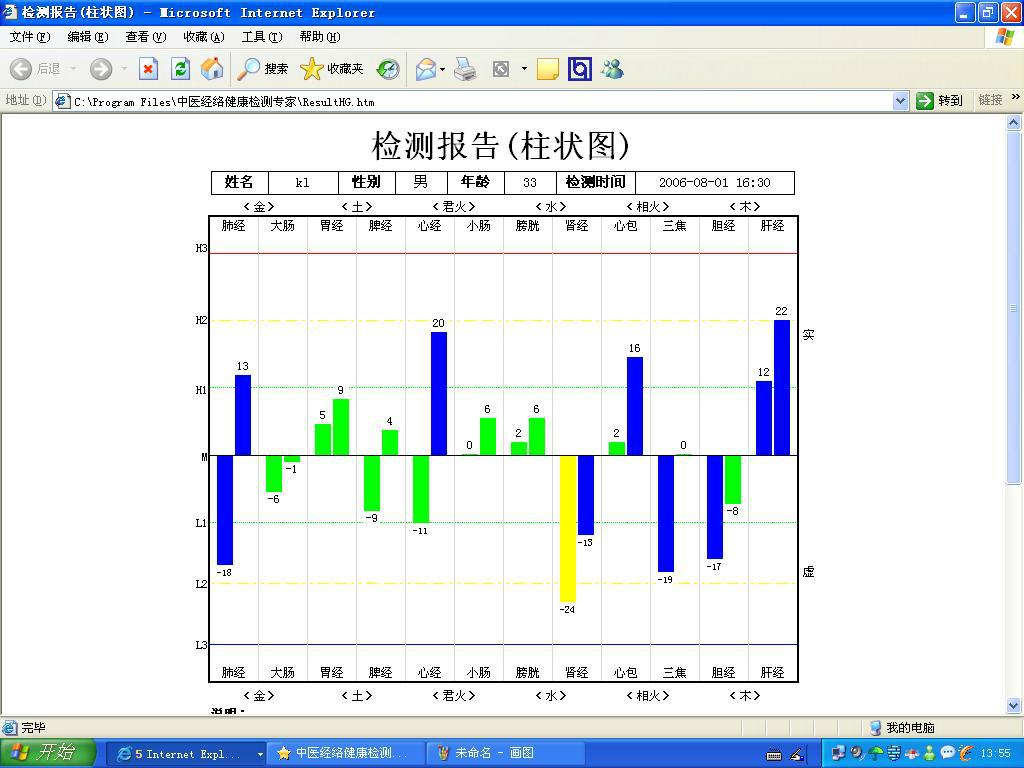This screenshot has width=1024, height=768.
Task: Open the Favorites (收藏夹) star
Action: [x=332, y=69]
